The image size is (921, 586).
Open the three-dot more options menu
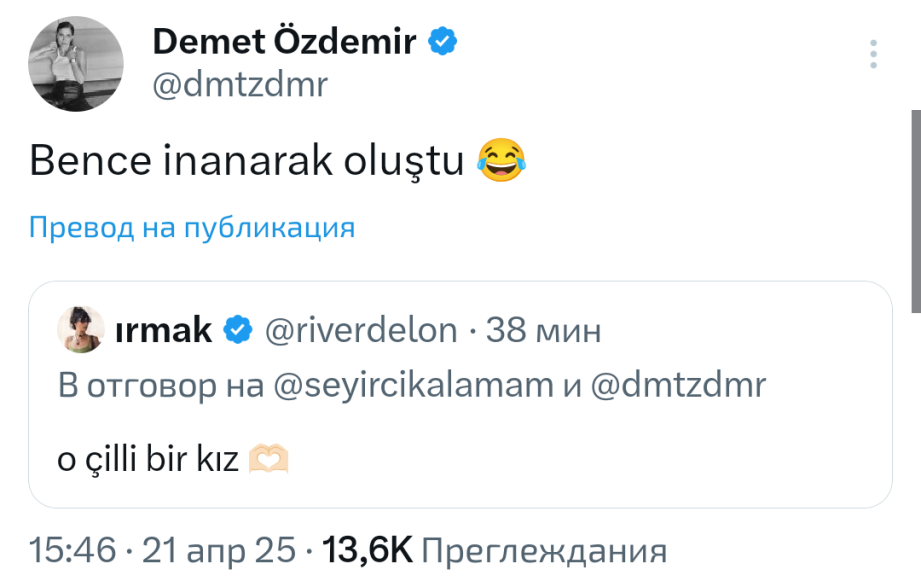(x=875, y=54)
